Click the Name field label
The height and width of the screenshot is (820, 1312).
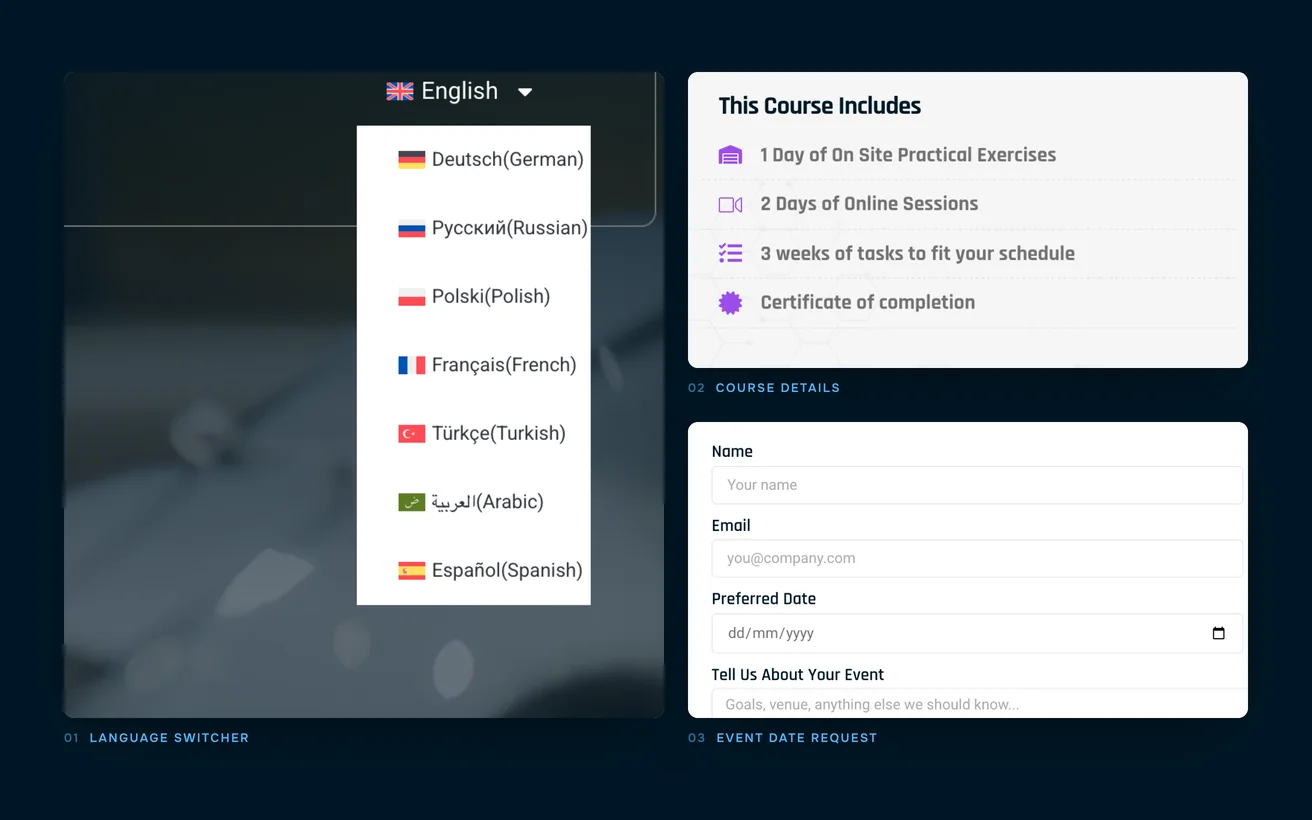coord(732,452)
